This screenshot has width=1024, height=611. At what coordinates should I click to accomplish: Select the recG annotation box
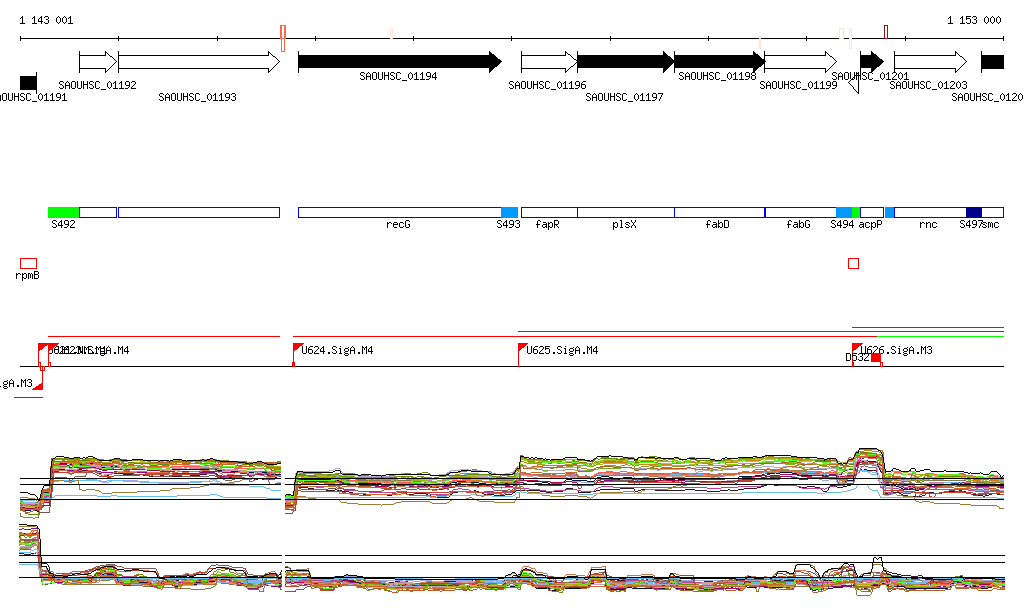399,212
